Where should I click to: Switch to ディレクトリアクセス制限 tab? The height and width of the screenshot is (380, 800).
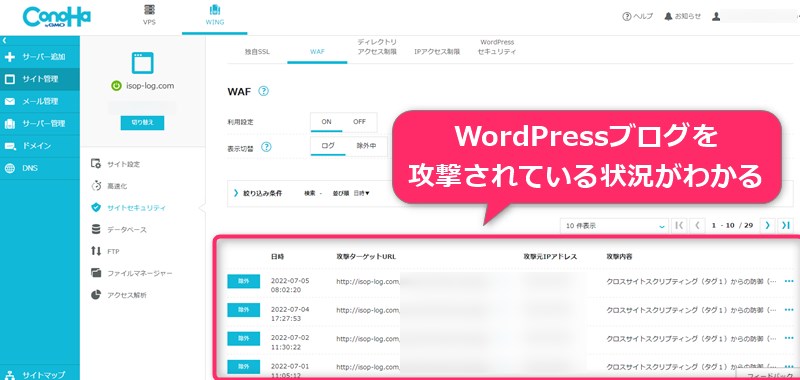[377, 47]
